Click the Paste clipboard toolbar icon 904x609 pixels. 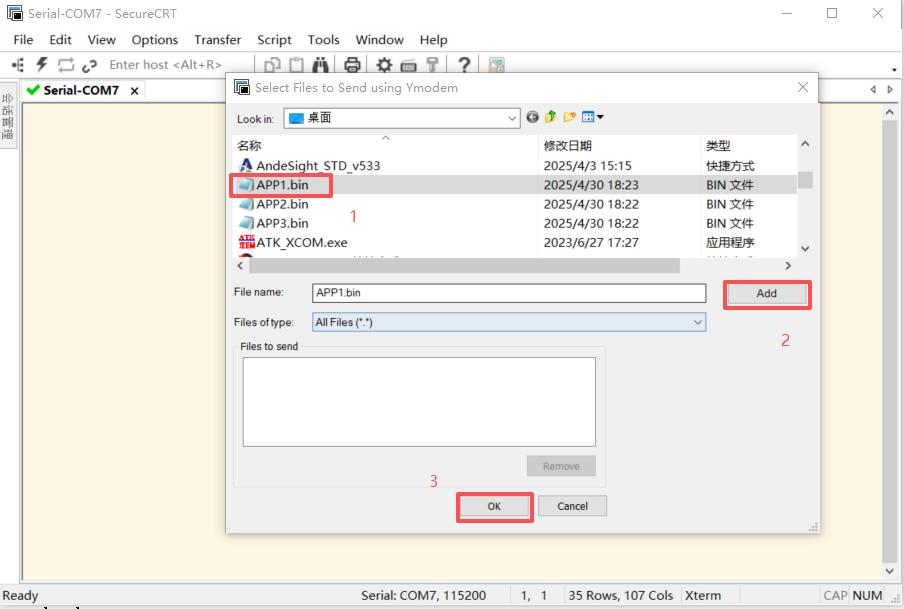[x=296, y=65]
